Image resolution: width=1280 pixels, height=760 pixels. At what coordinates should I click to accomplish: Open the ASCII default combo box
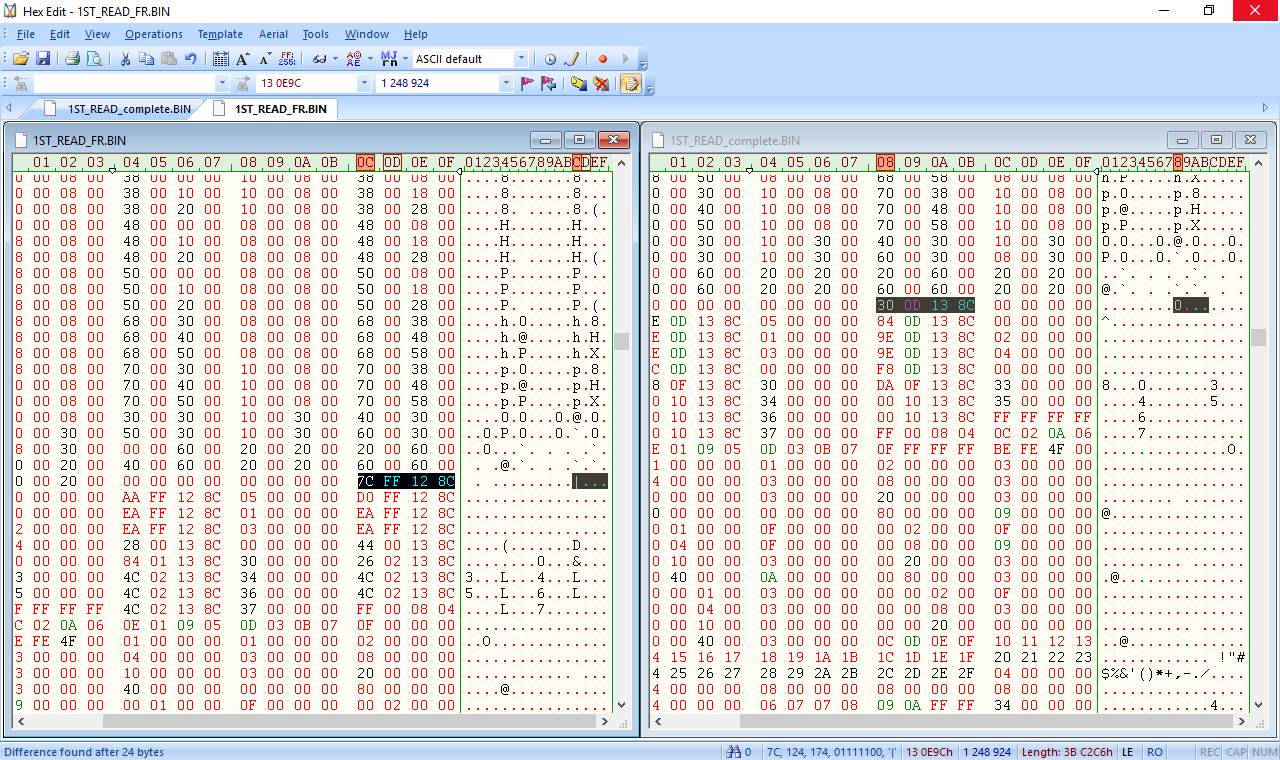[x=470, y=59]
